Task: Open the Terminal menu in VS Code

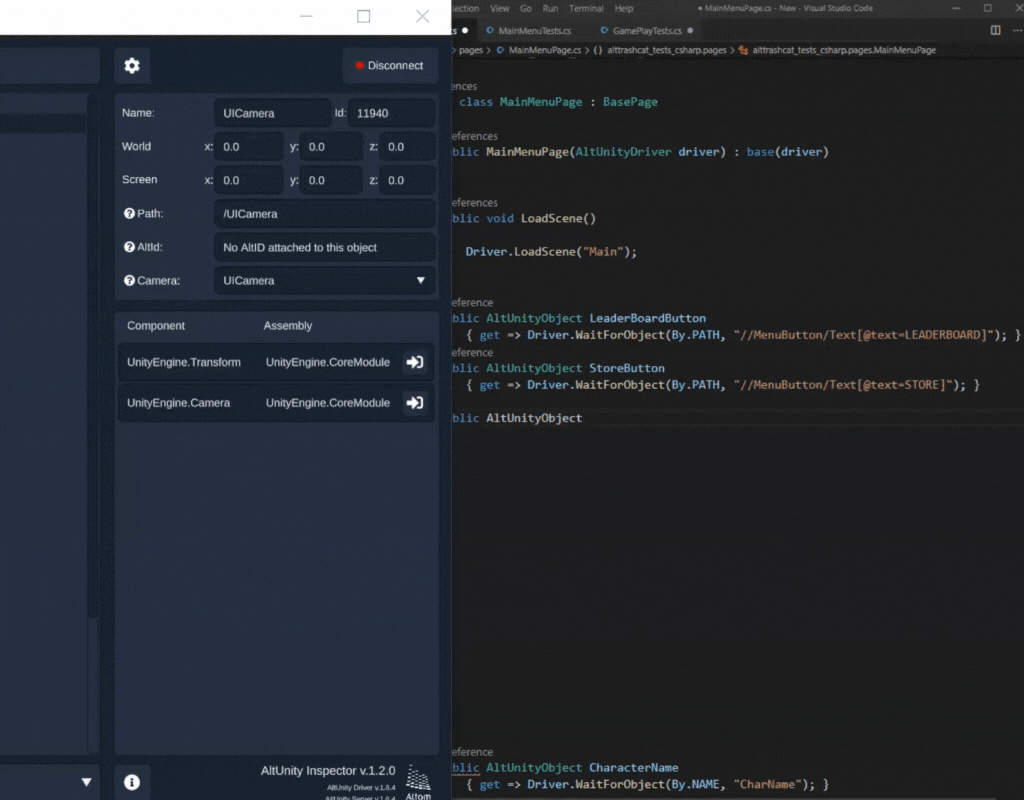Action: coord(586,8)
